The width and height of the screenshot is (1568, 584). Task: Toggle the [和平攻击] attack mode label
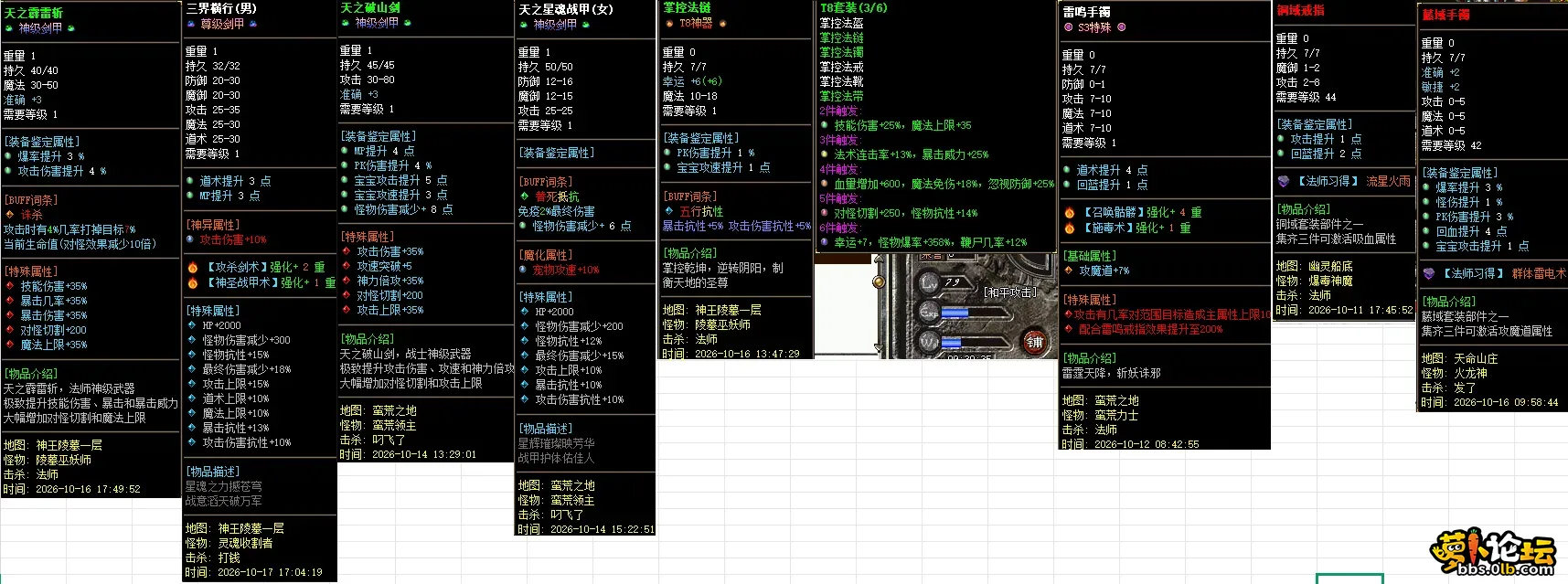click(x=1010, y=292)
